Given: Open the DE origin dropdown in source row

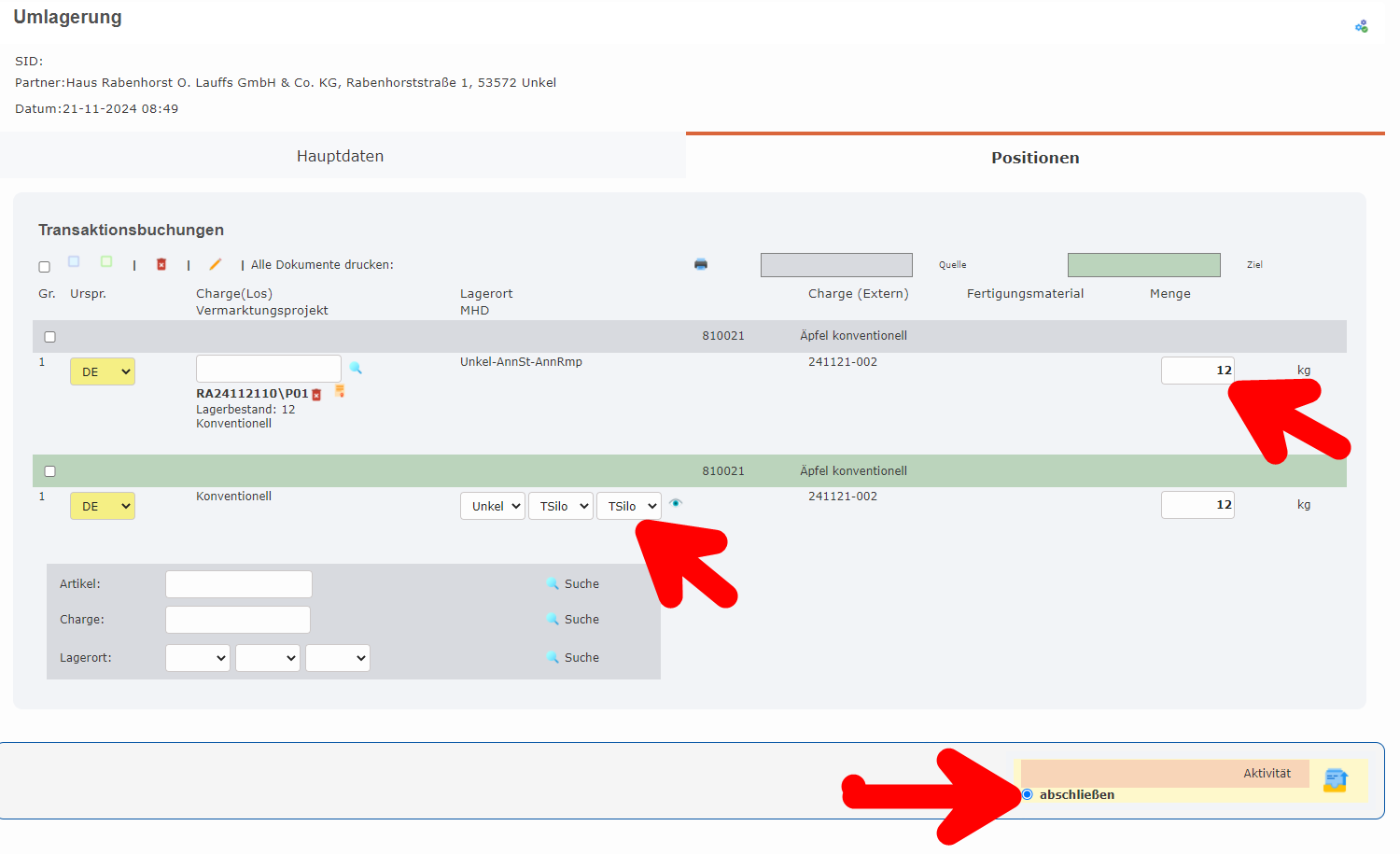Looking at the screenshot, I should (103, 371).
